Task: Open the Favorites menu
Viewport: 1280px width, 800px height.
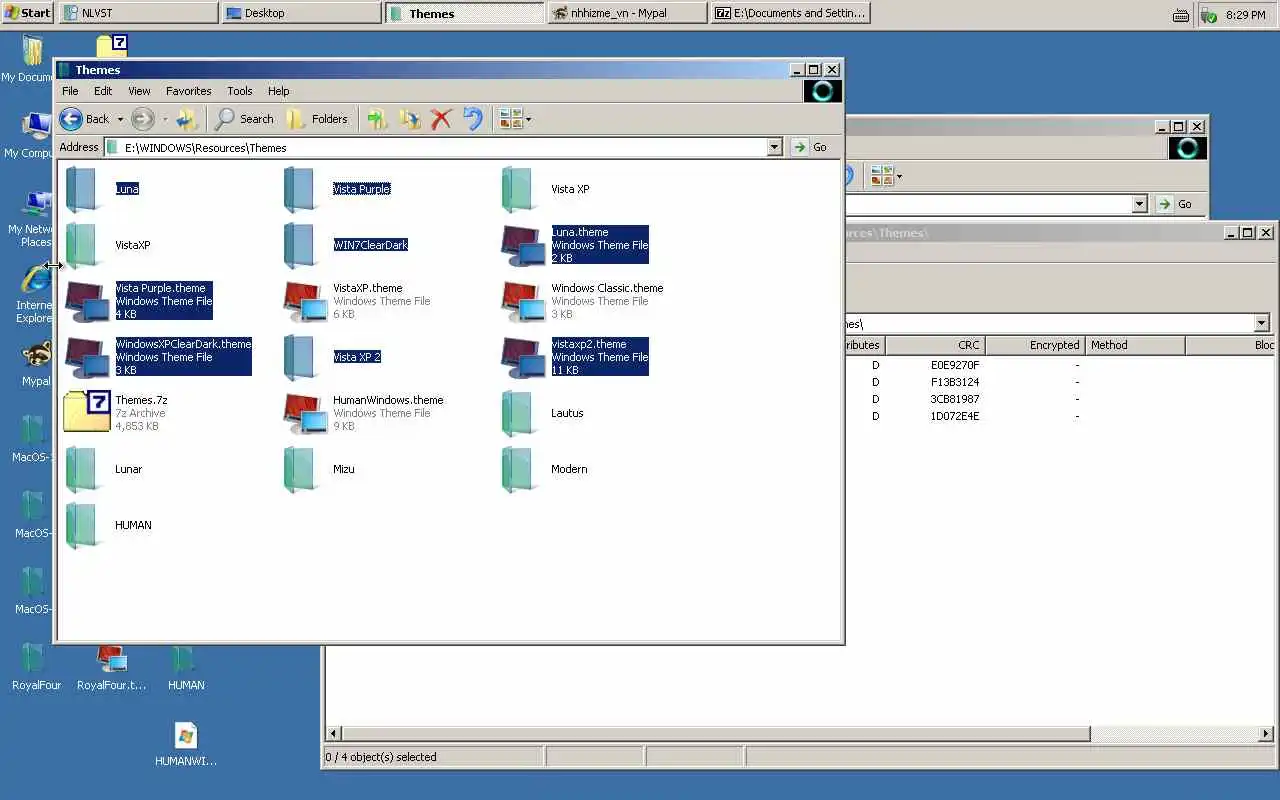Action: click(x=188, y=91)
